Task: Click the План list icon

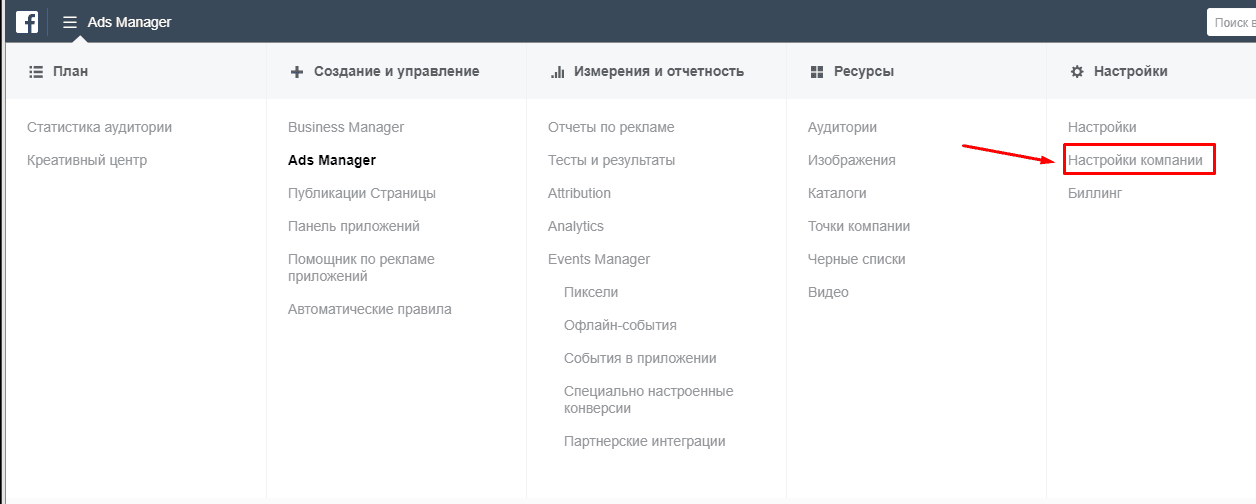Action: pos(36,72)
